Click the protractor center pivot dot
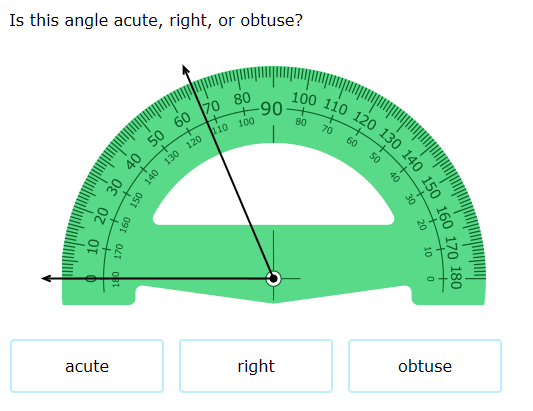 [x=273, y=279]
